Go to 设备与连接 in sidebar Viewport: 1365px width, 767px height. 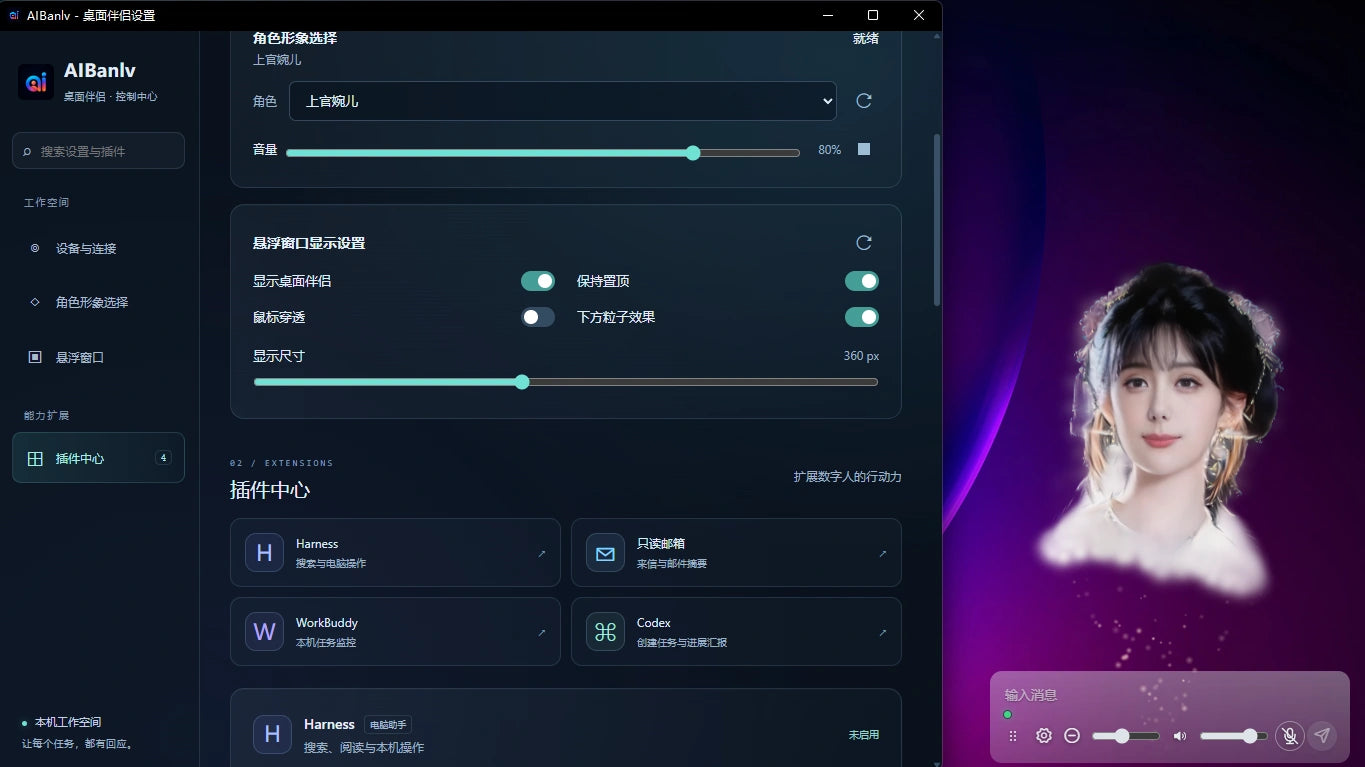tap(98, 248)
